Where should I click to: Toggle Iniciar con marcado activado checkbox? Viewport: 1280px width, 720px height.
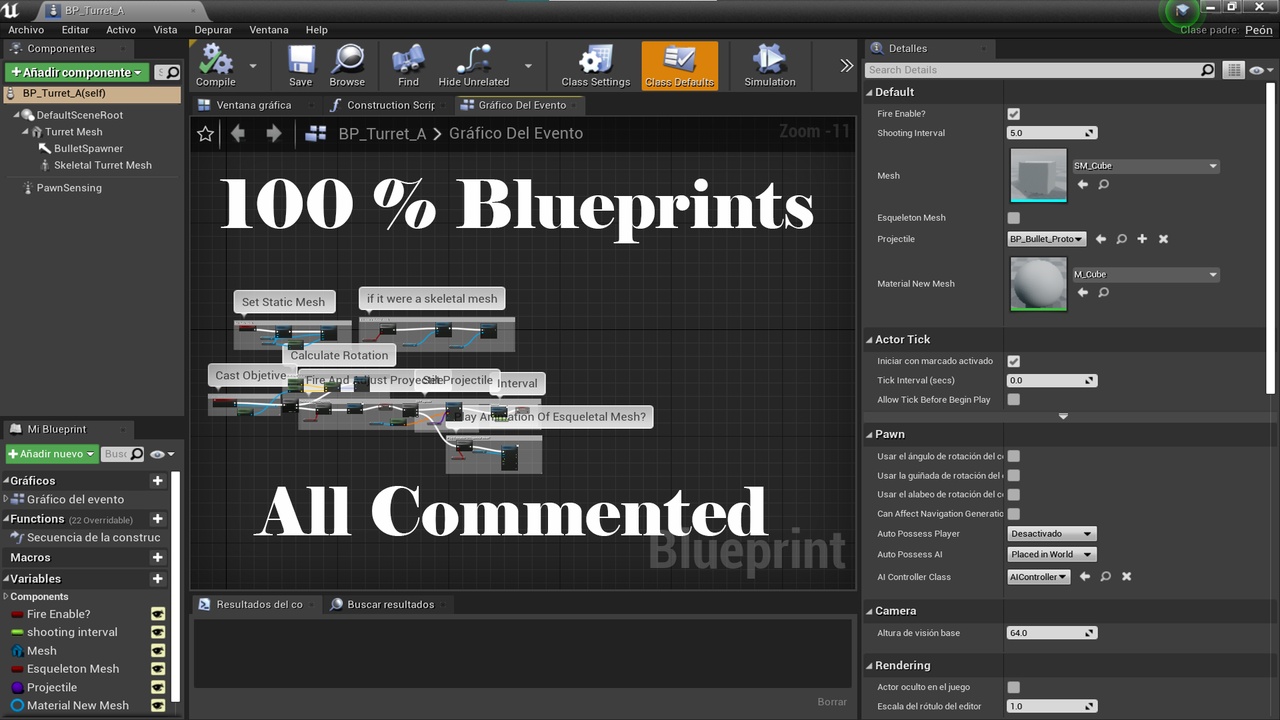[1014, 361]
